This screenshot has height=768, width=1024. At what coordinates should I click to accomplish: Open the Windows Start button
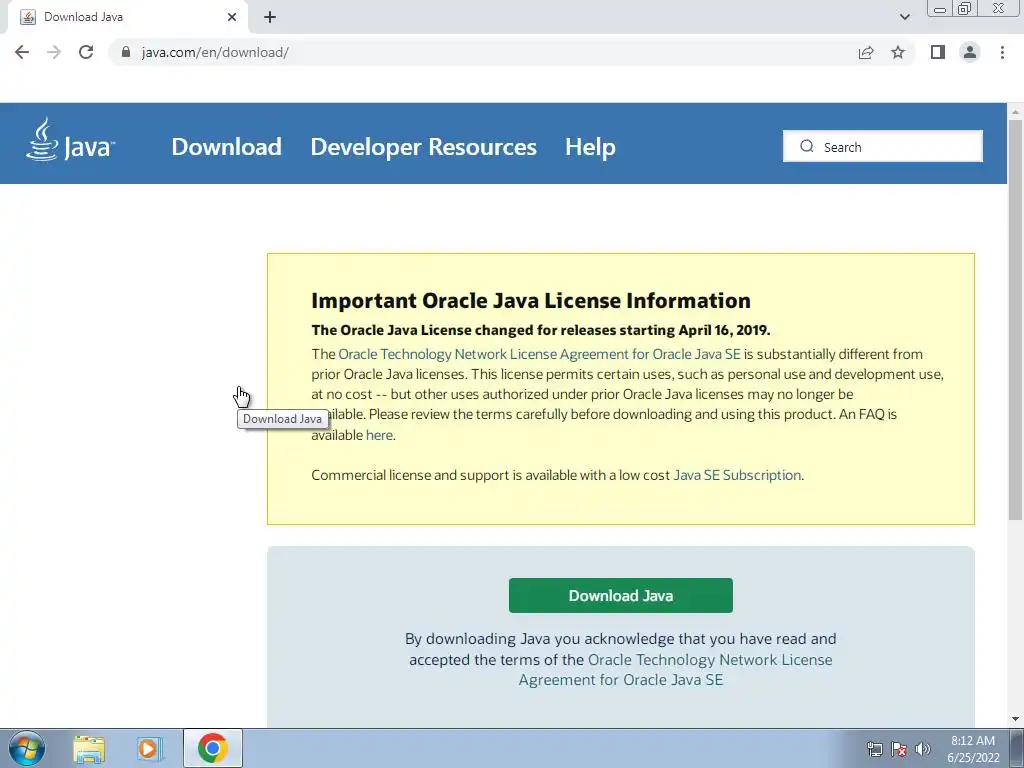26,748
